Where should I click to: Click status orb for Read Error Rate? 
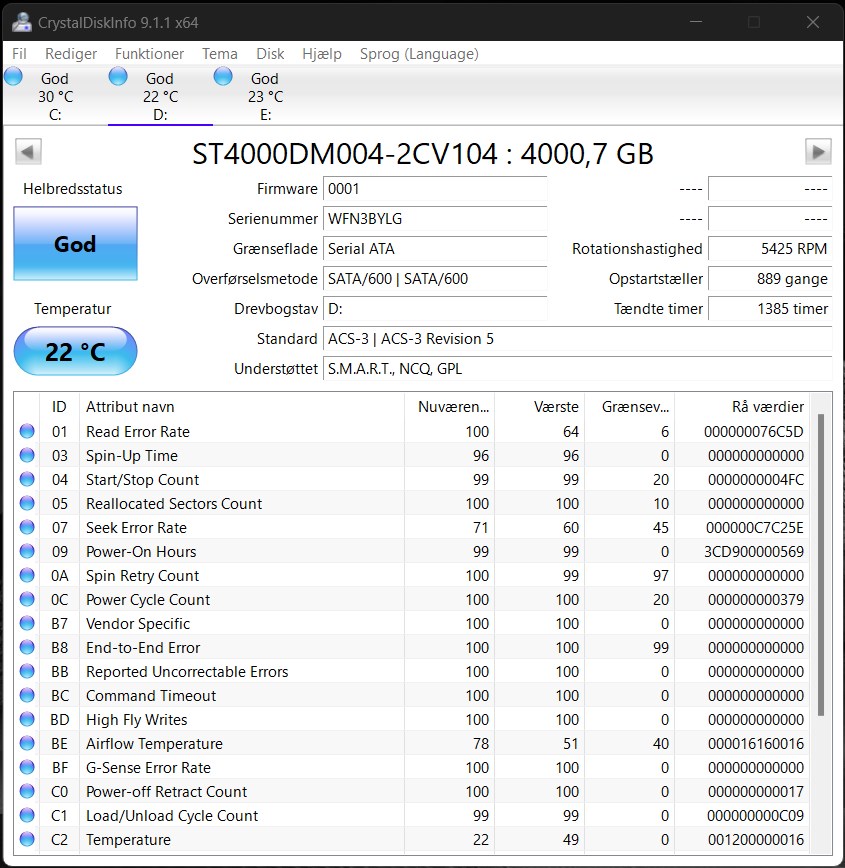click(x=26, y=432)
